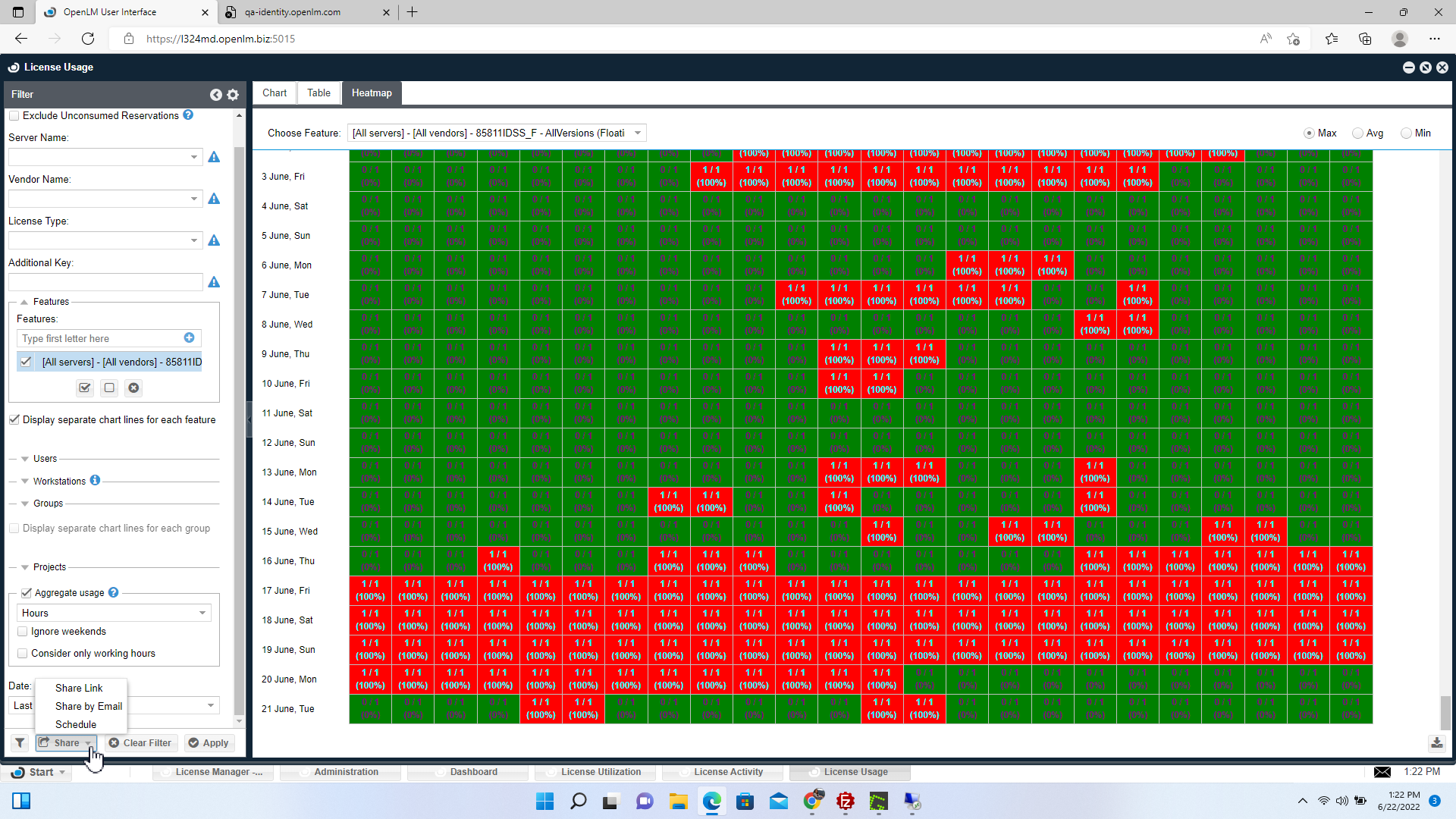Click the download heatmap export icon
The height and width of the screenshot is (819, 1456).
click(x=1436, y=743)
